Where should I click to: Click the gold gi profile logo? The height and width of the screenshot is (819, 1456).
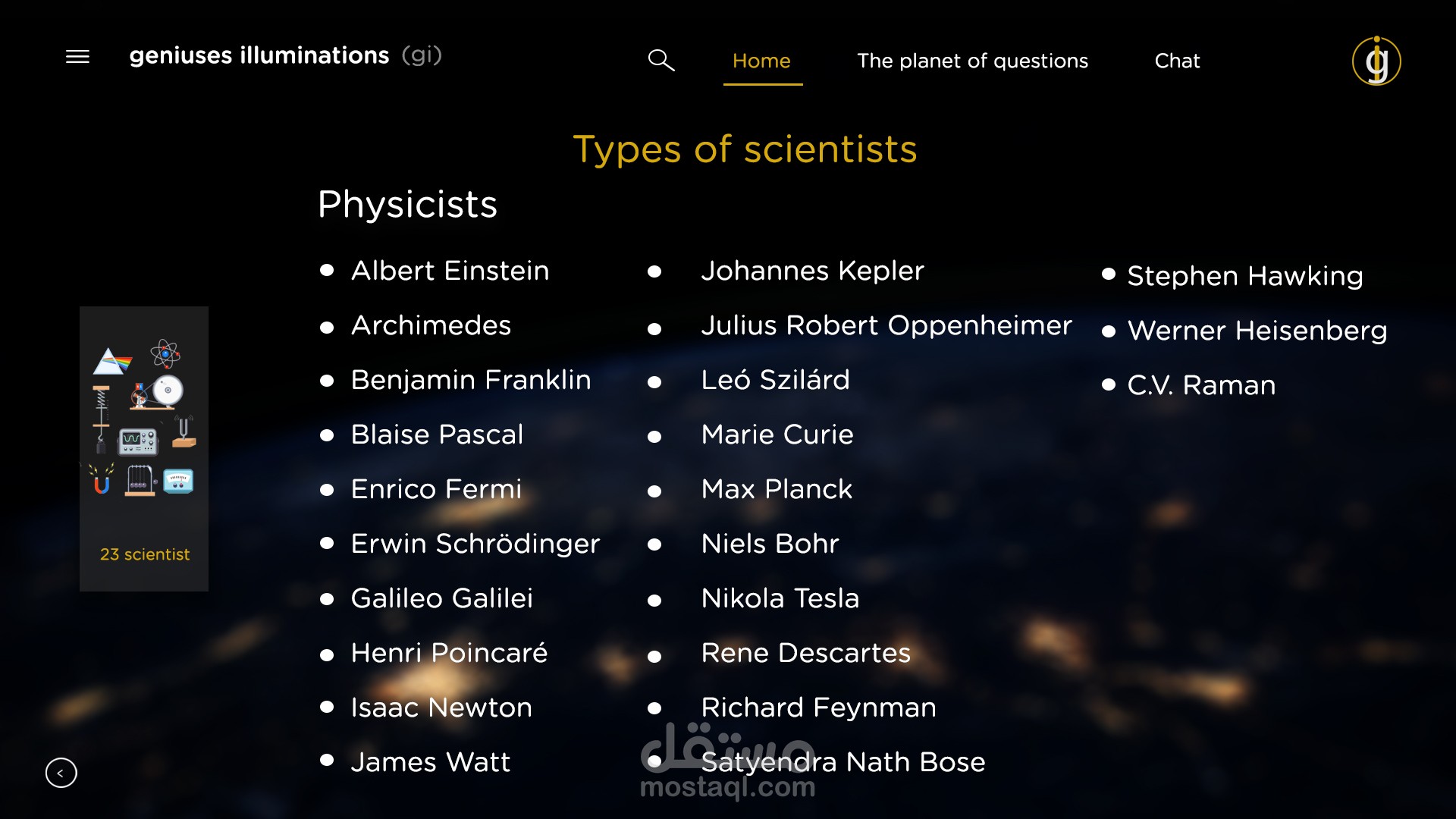[1376, 61]
